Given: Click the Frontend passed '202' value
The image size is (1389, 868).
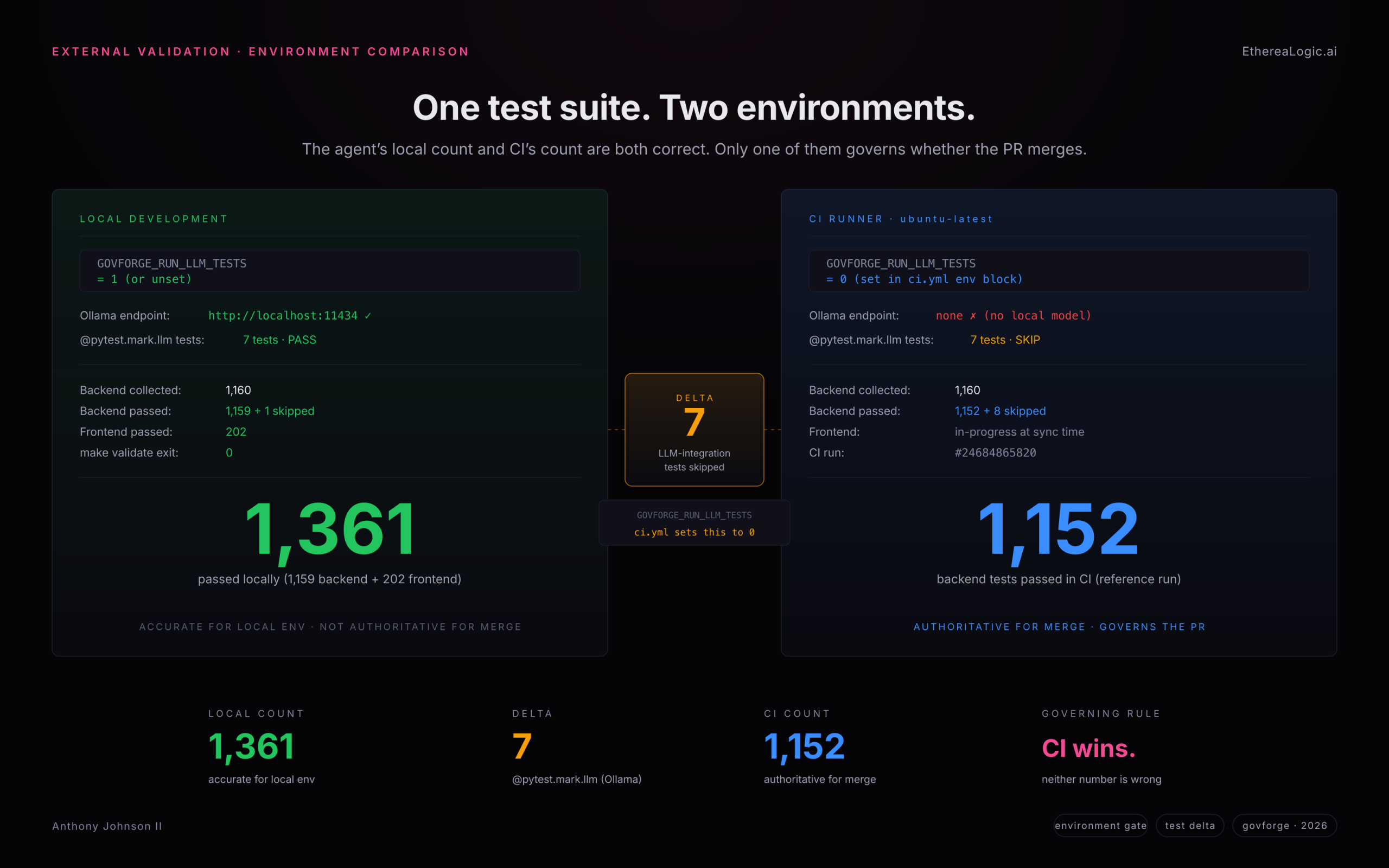Looking at the screenshot, I should tap(236, 432).
